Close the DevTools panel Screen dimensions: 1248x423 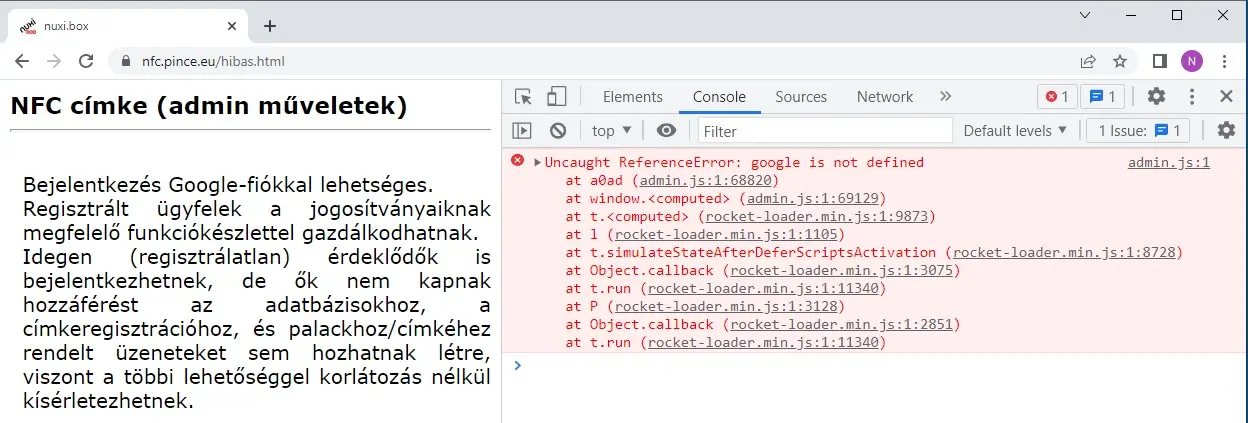click(x=1226, y=97)
